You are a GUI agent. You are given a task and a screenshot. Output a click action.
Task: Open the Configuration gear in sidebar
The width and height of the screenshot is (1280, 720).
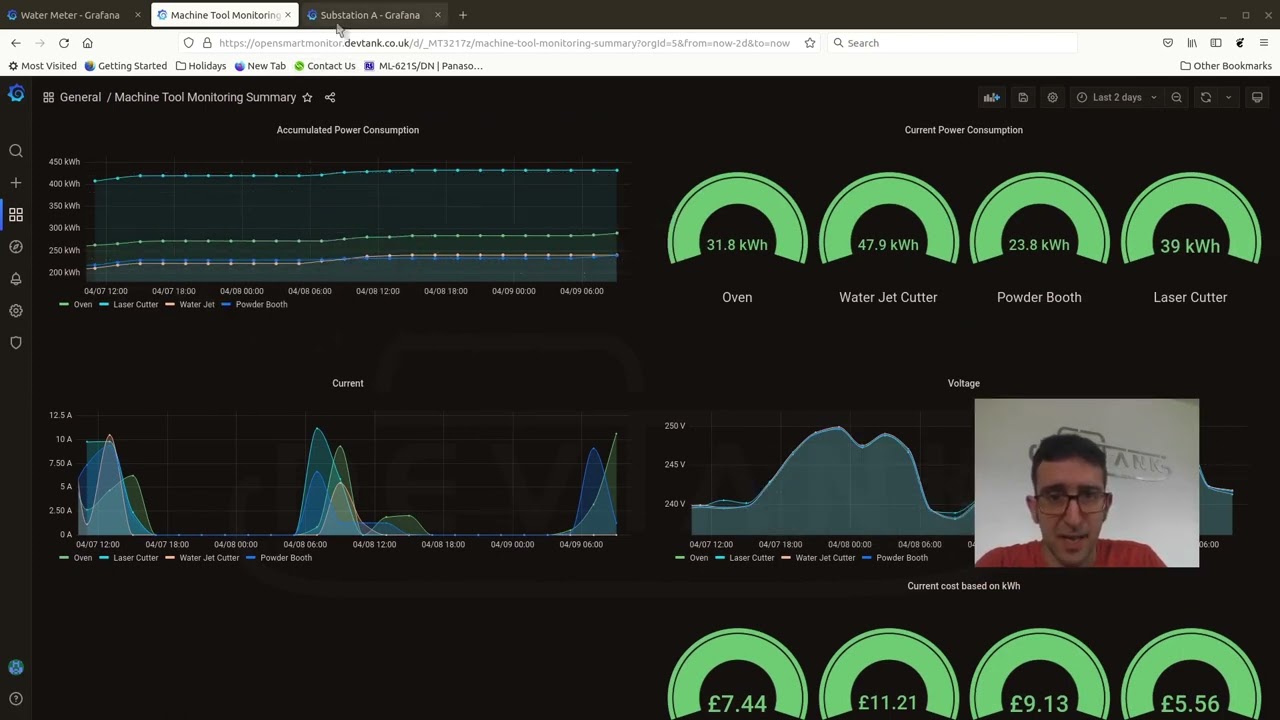pos(16,311)
